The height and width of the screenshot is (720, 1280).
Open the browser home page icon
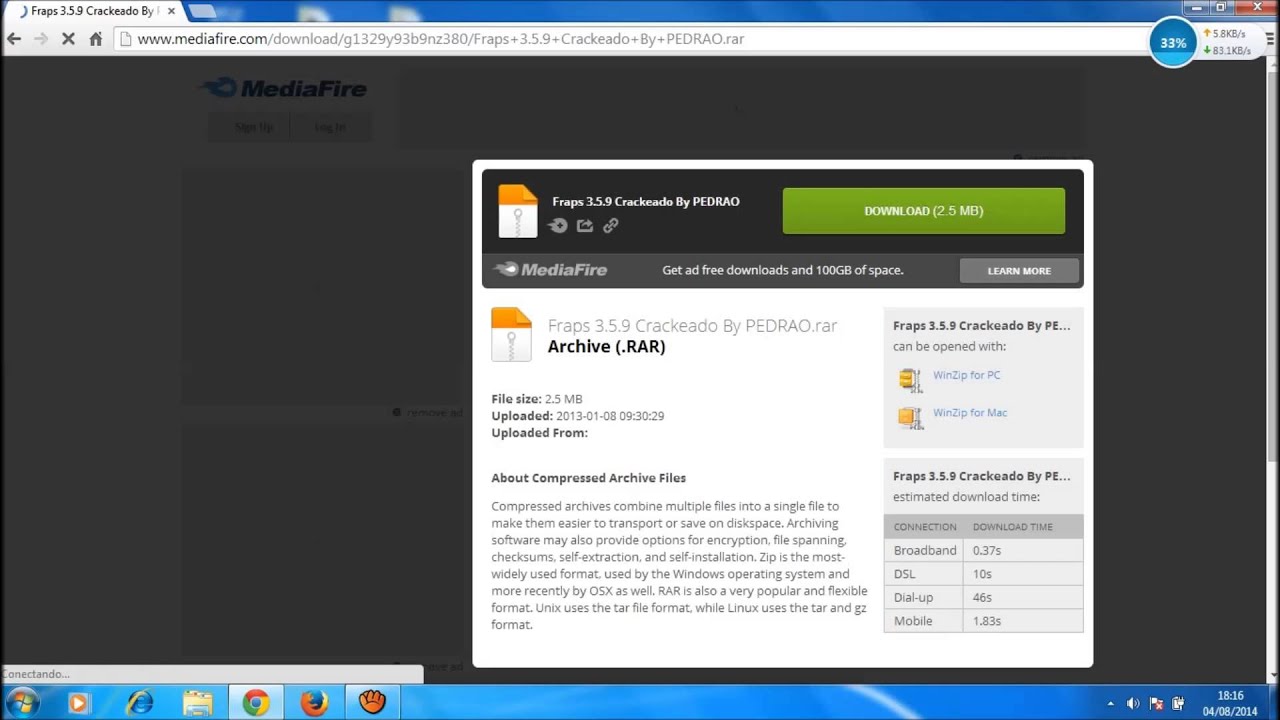[x=96, y=39]
